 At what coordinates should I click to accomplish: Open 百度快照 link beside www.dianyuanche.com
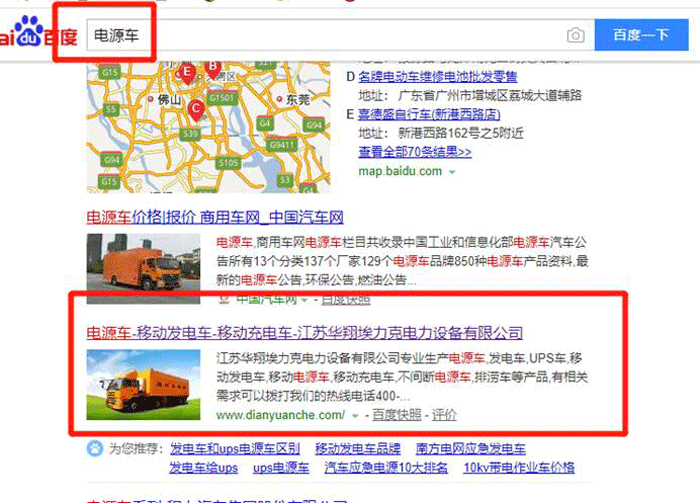point(396,415)
